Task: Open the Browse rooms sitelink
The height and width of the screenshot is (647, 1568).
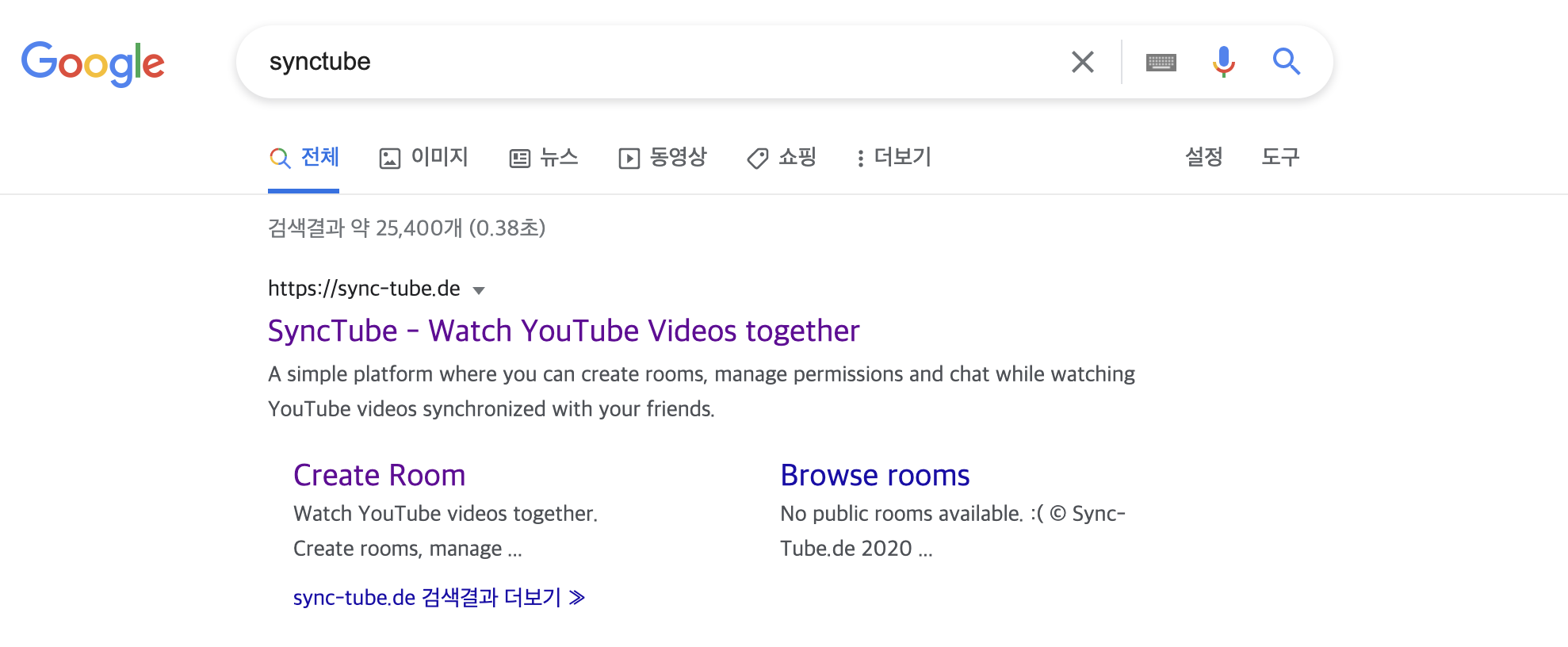Action: click(x=875, y=475)
